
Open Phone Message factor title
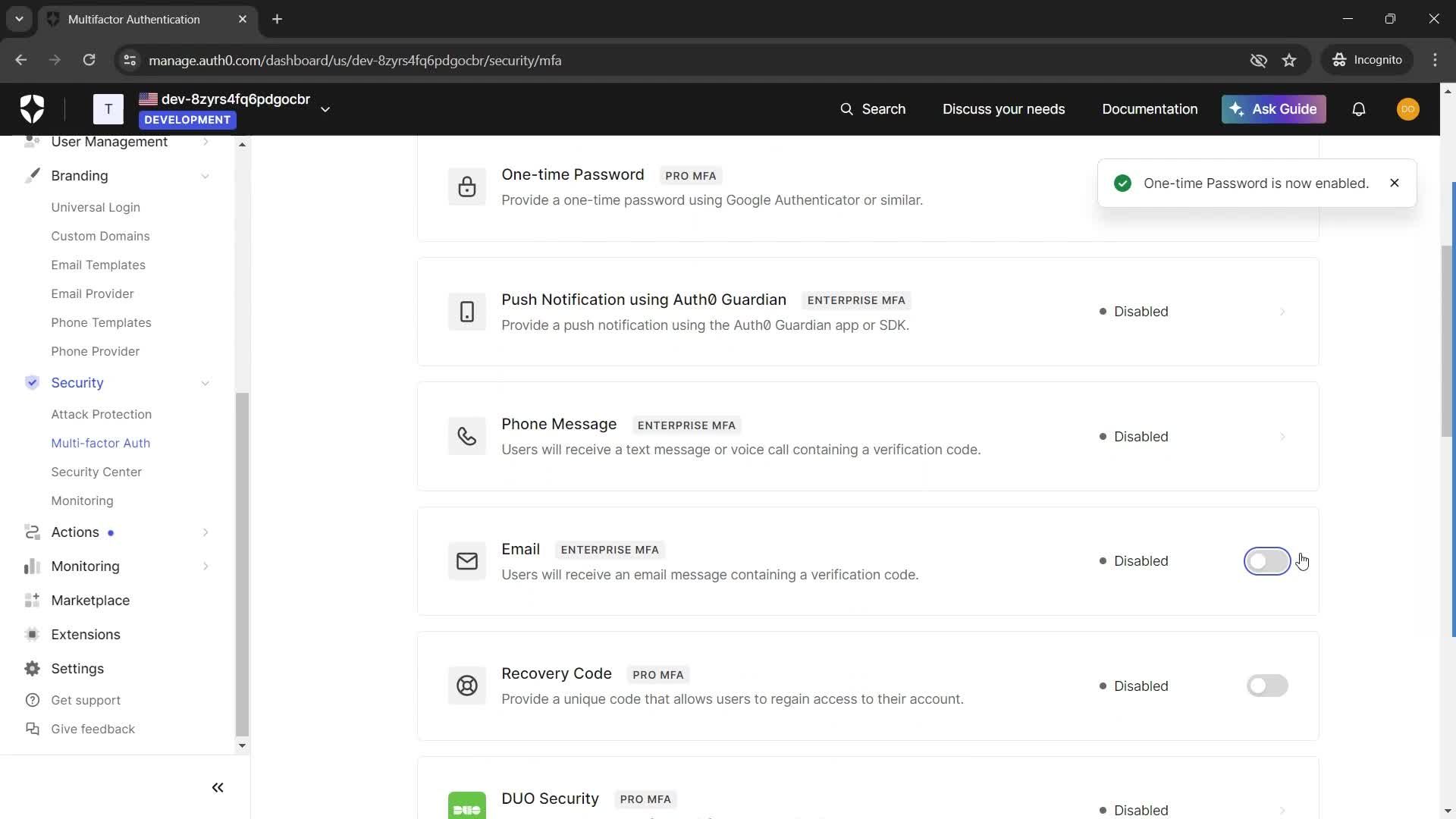tap(559, 424)
